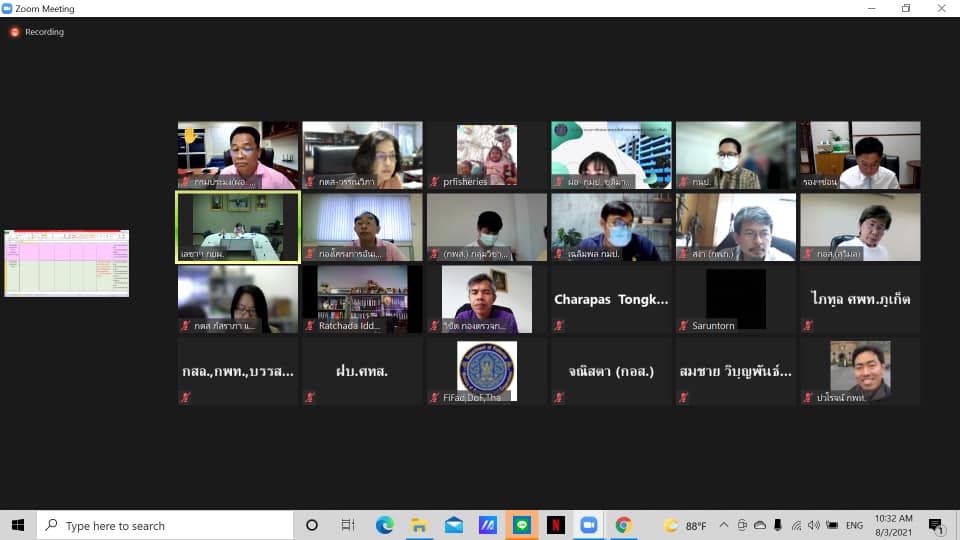Click muted mic icon on Charapas tile

(x=559, y=326)
